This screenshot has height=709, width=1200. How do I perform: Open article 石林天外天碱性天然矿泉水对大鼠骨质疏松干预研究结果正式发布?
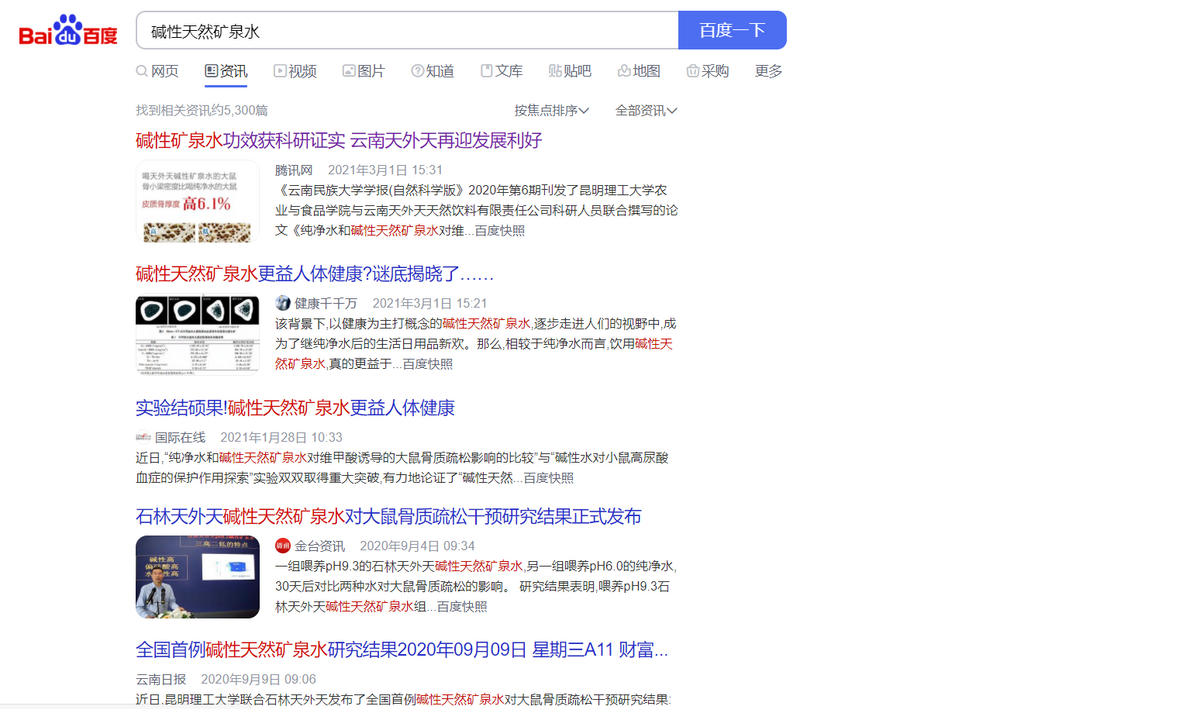click(x=389, y=517)
